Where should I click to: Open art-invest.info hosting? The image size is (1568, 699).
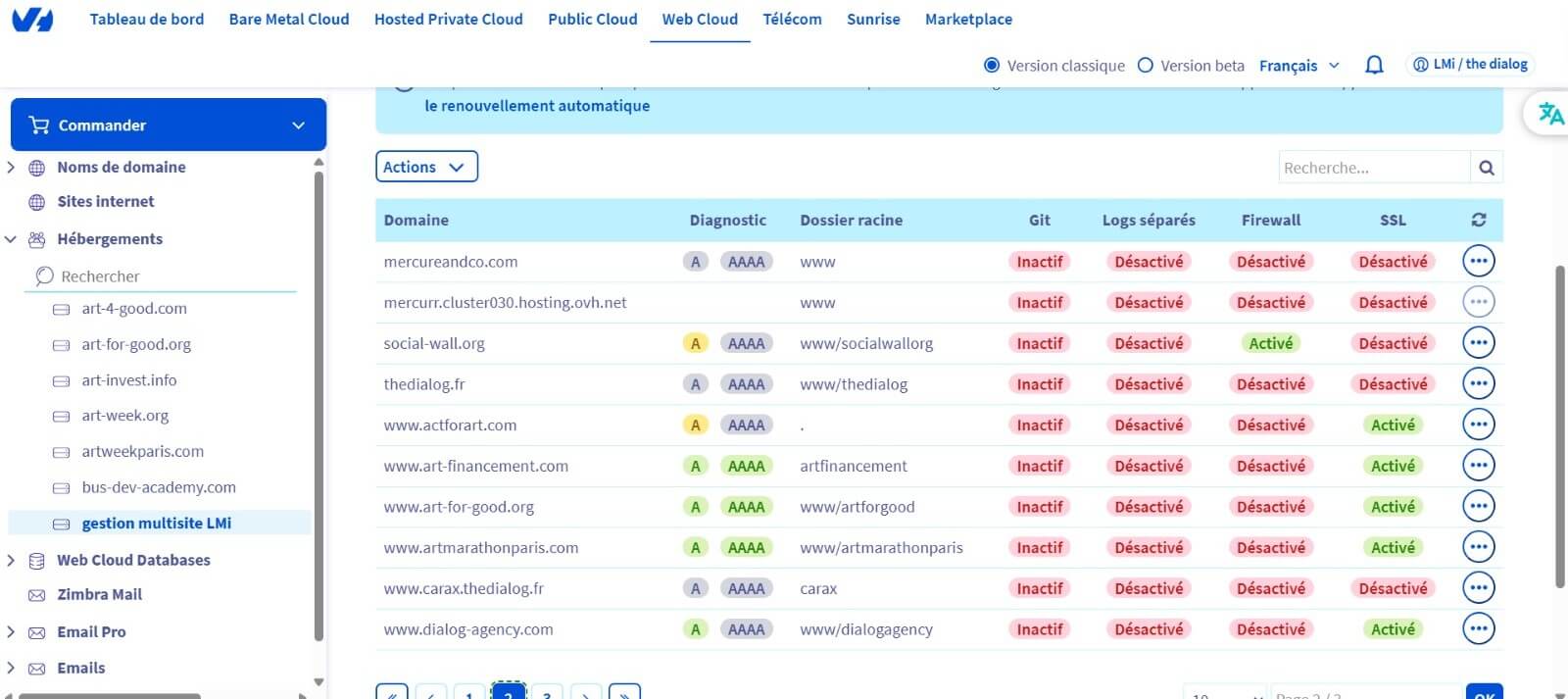(x=129, y=380)
